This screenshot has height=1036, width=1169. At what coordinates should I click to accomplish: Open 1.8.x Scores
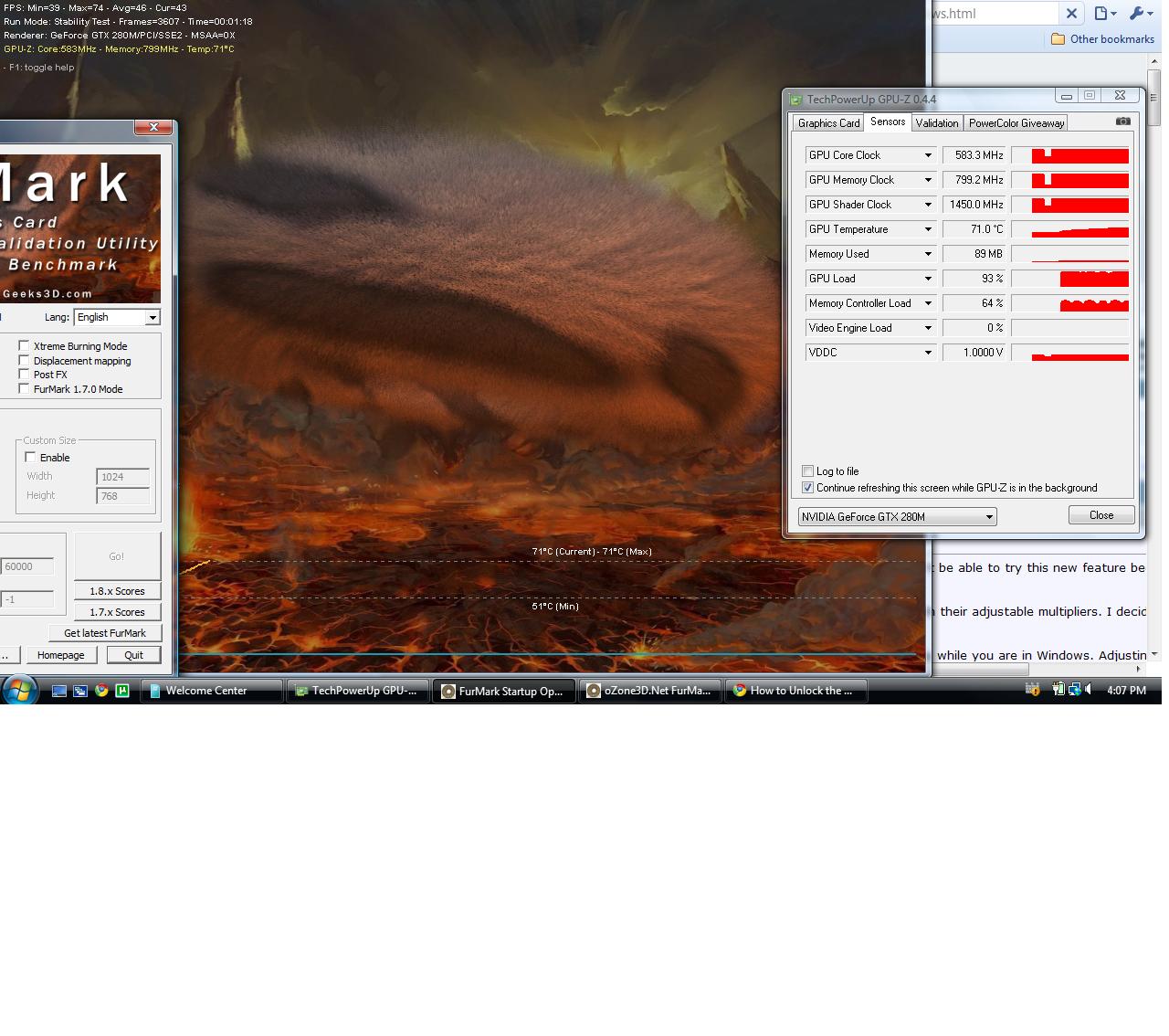click(x=117, y=591)
